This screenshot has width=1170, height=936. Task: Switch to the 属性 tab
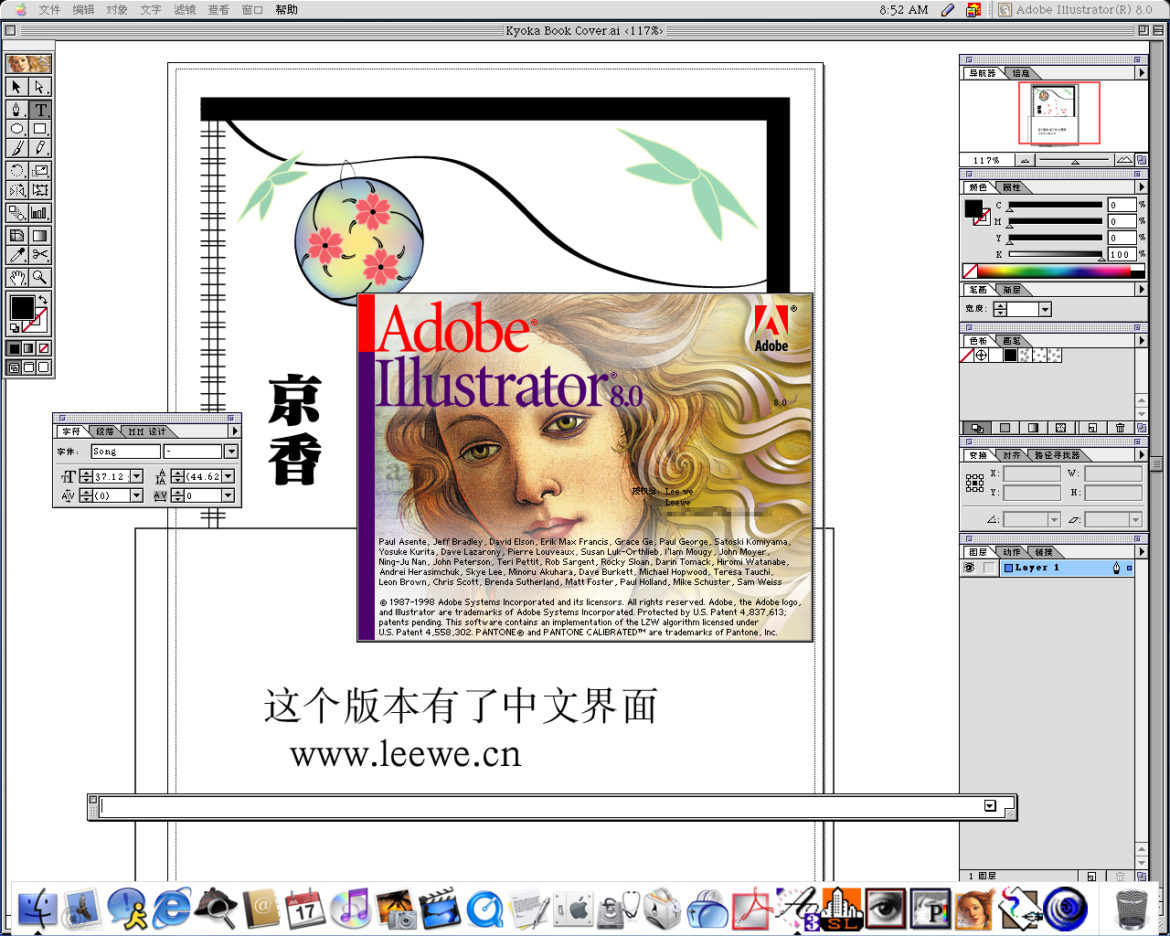tap(1011, 188)
